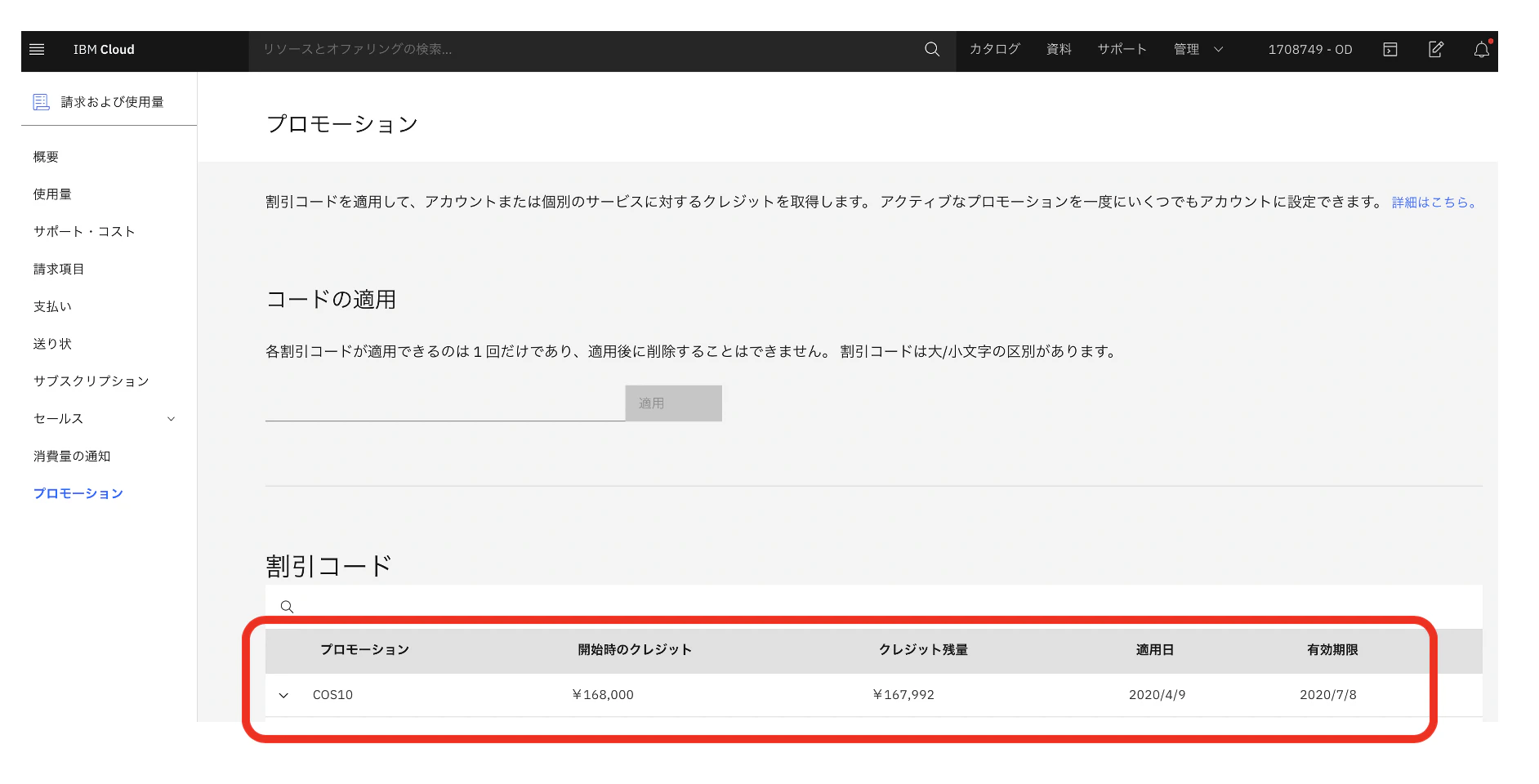Expand the セールス sidebar section
Screen dimensions: 1539x784
[105, 419]
